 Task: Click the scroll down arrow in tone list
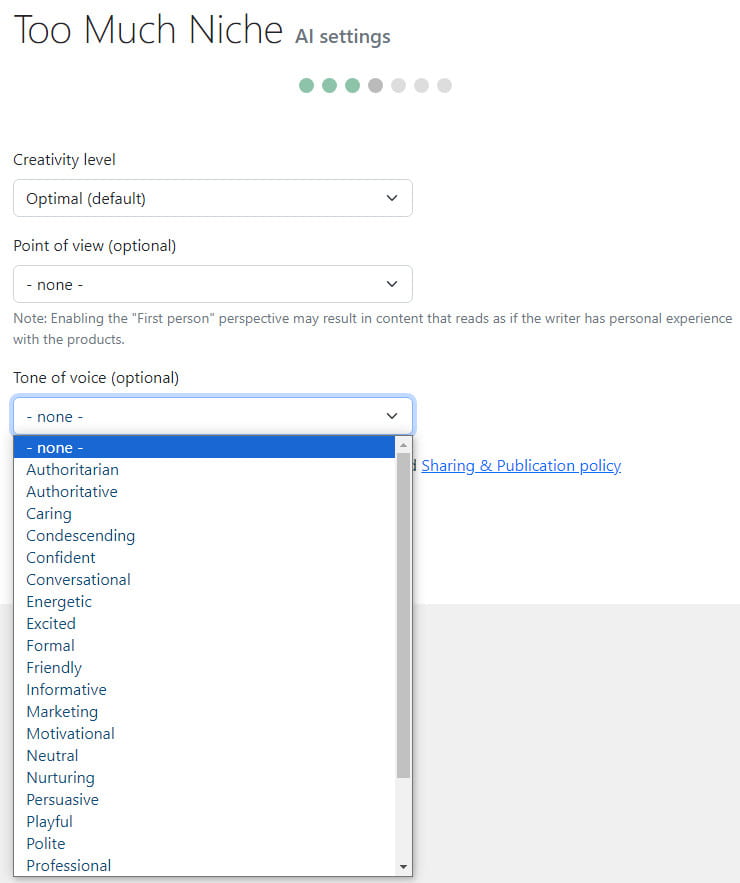click(x=403, y=867)
